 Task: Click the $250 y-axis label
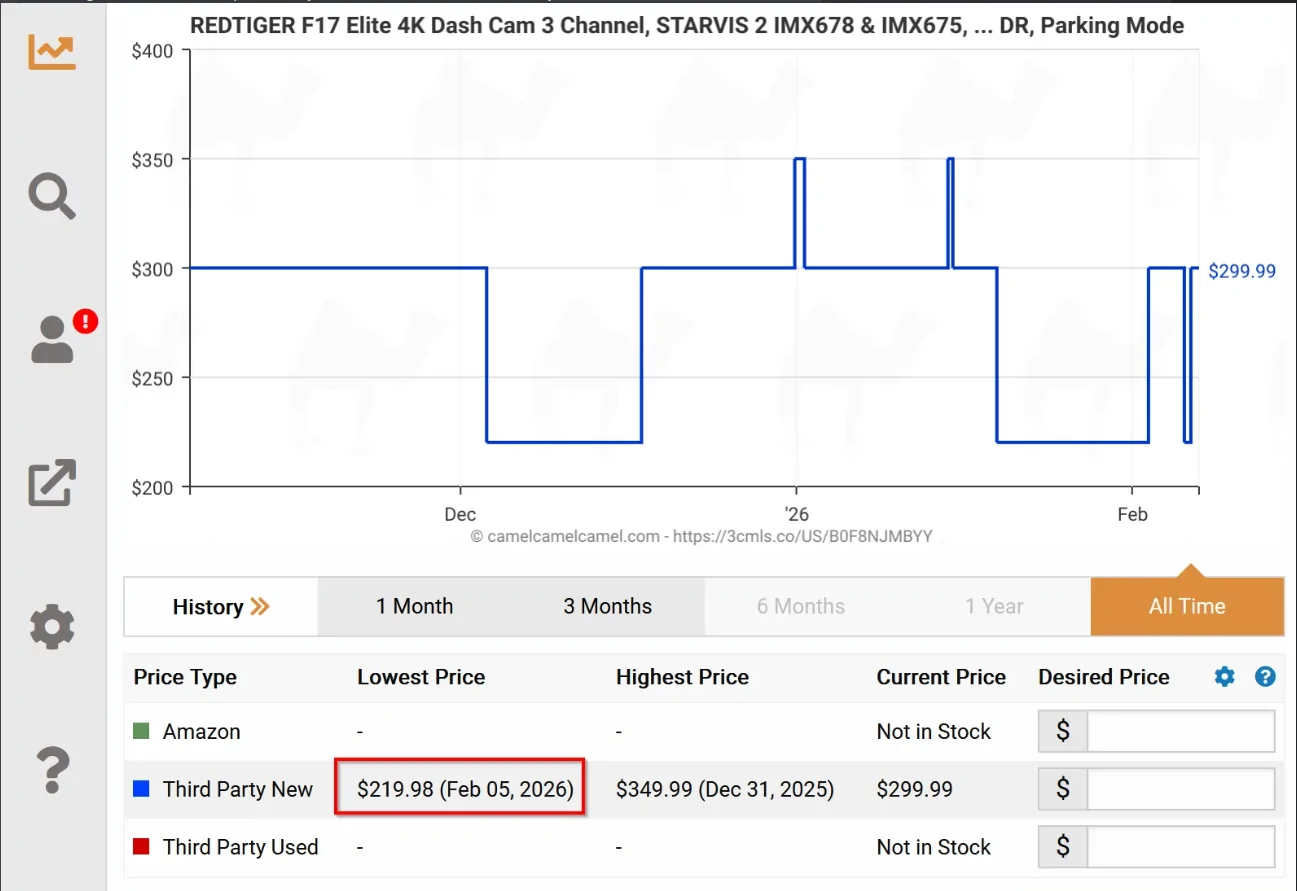[153, 378]
